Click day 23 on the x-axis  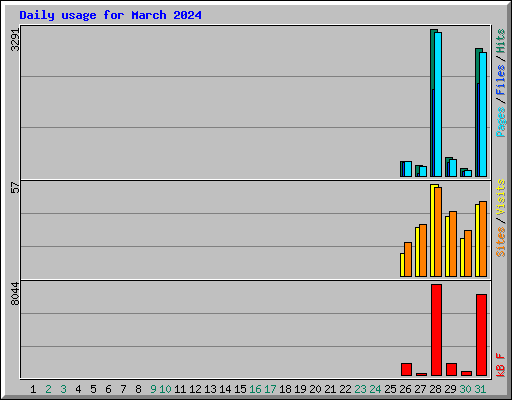(360, 389)
